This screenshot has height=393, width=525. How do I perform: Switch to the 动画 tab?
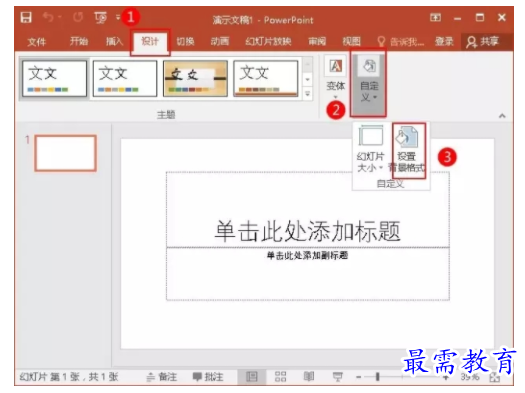(220, 41)
